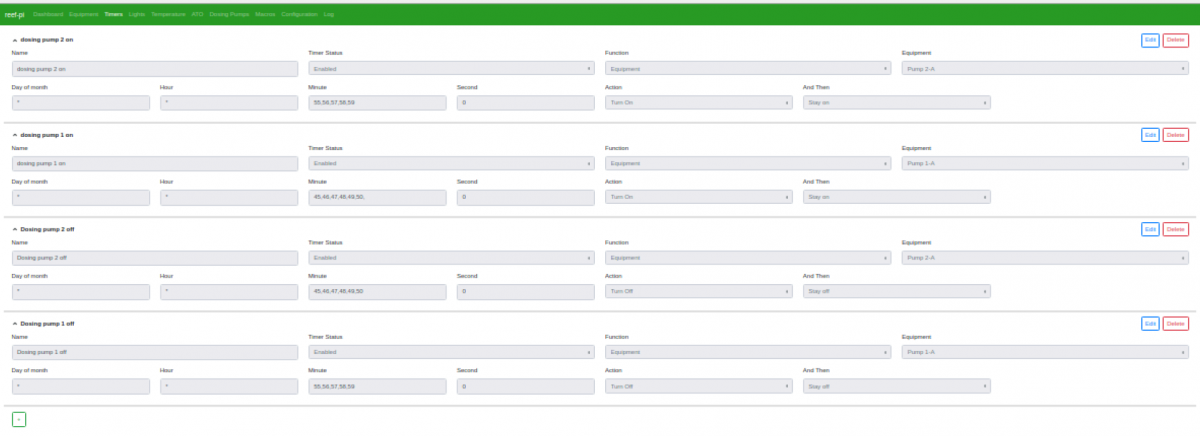Go to the Dashboard tab
This screenshot has height=436, width=1200.
(47, 15)
